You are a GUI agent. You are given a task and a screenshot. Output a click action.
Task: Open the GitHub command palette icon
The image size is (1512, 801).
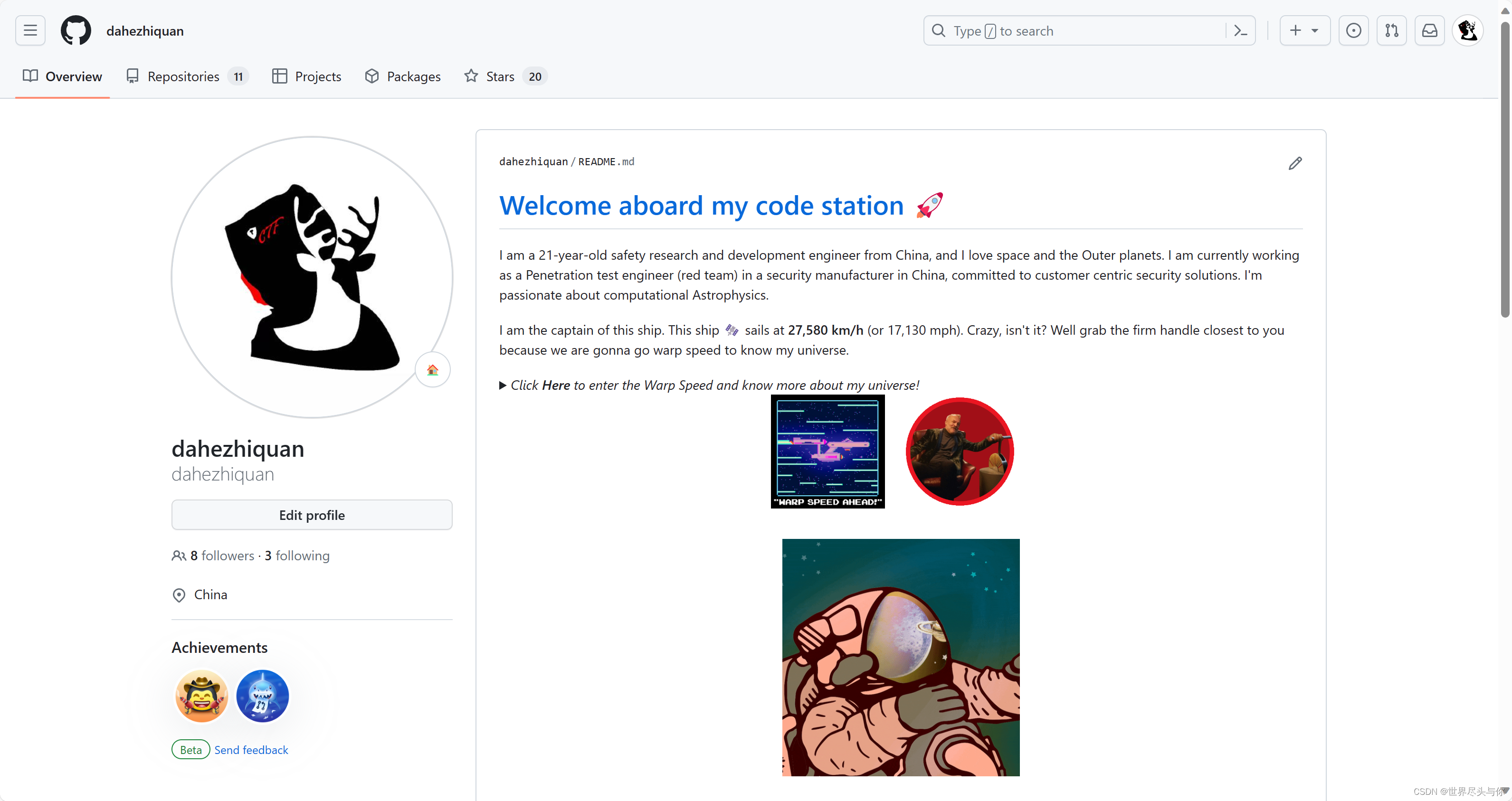point(1241,30)
